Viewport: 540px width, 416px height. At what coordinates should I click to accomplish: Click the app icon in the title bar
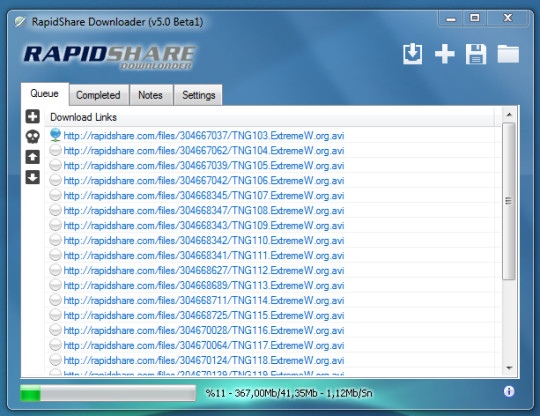point(20,22)
